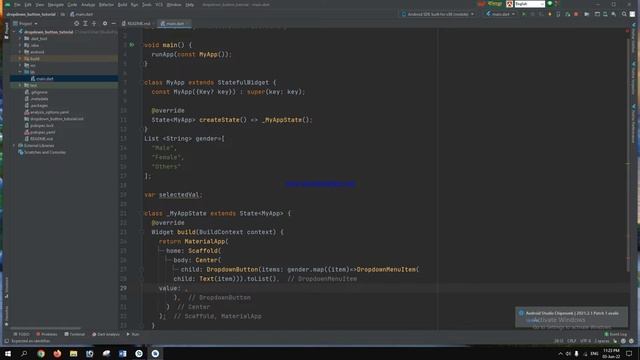
Task: Collapse the dropdown_button_tutorial project root
Action: pos(15,32)
